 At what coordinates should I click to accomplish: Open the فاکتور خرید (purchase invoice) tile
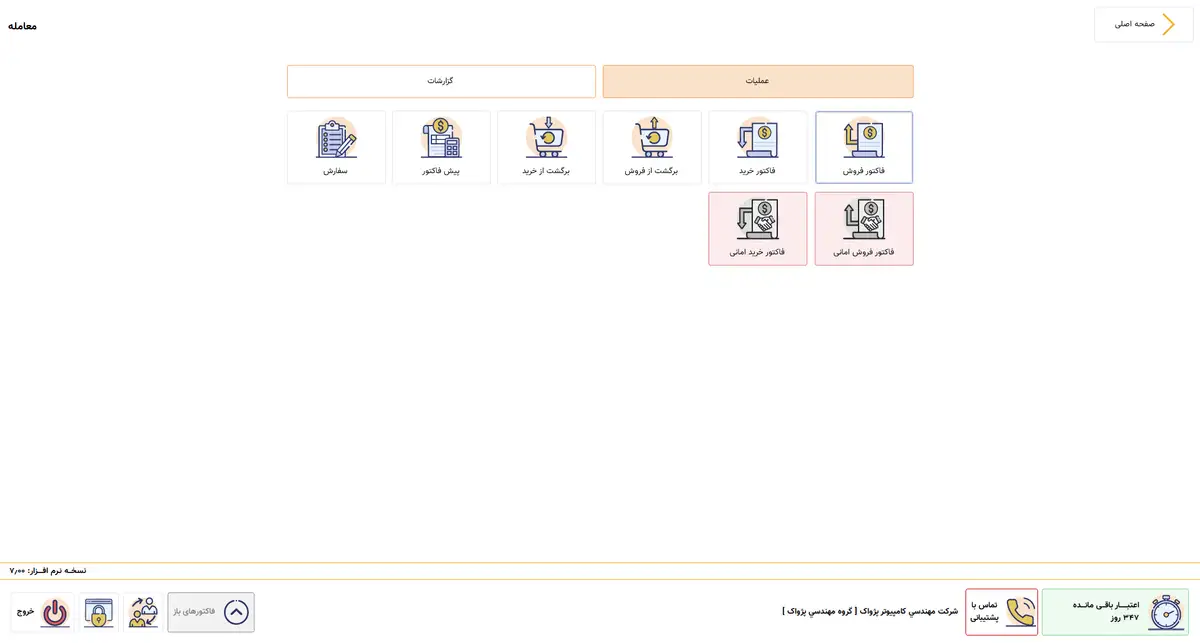click(x=757, y=147)
